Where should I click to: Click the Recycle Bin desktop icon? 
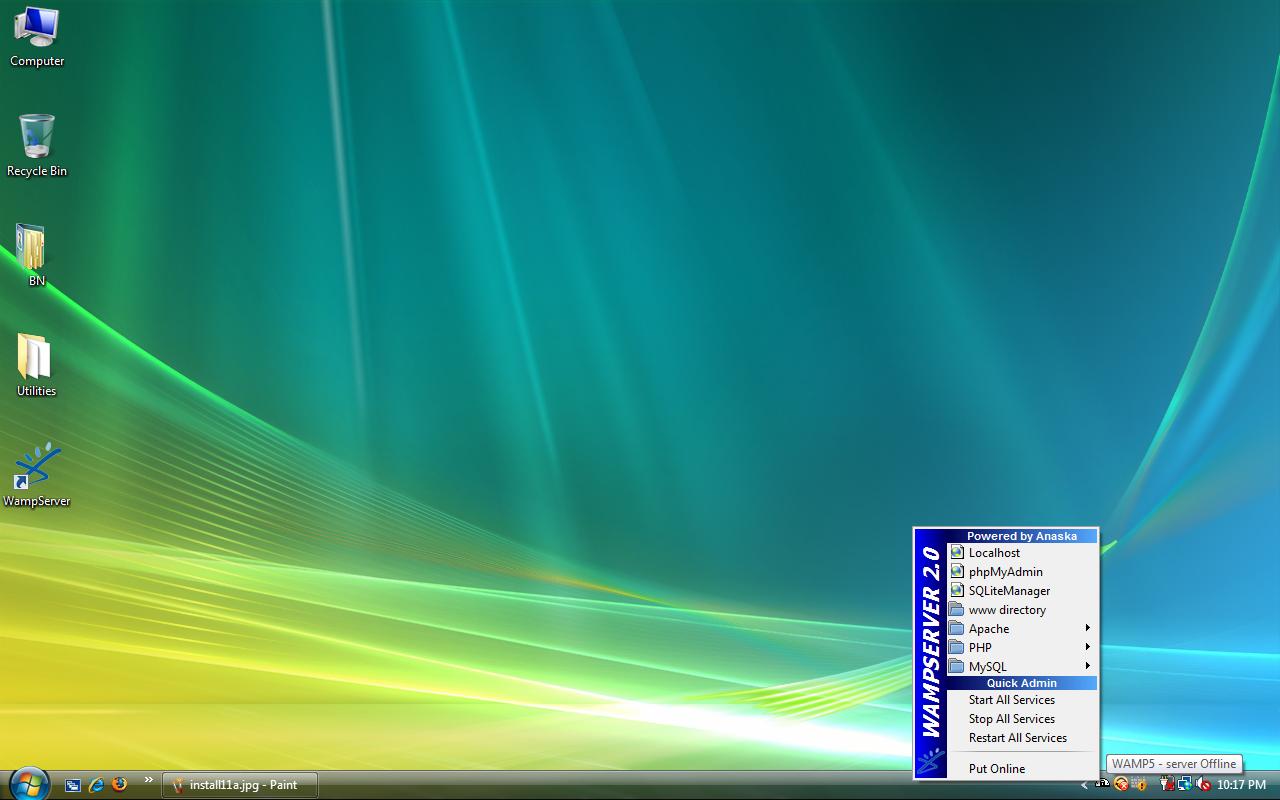37,137
